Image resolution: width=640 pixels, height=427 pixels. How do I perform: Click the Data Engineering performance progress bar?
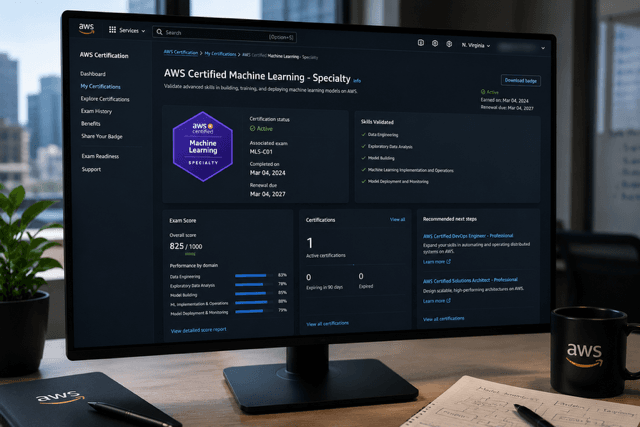click(254, 276)
